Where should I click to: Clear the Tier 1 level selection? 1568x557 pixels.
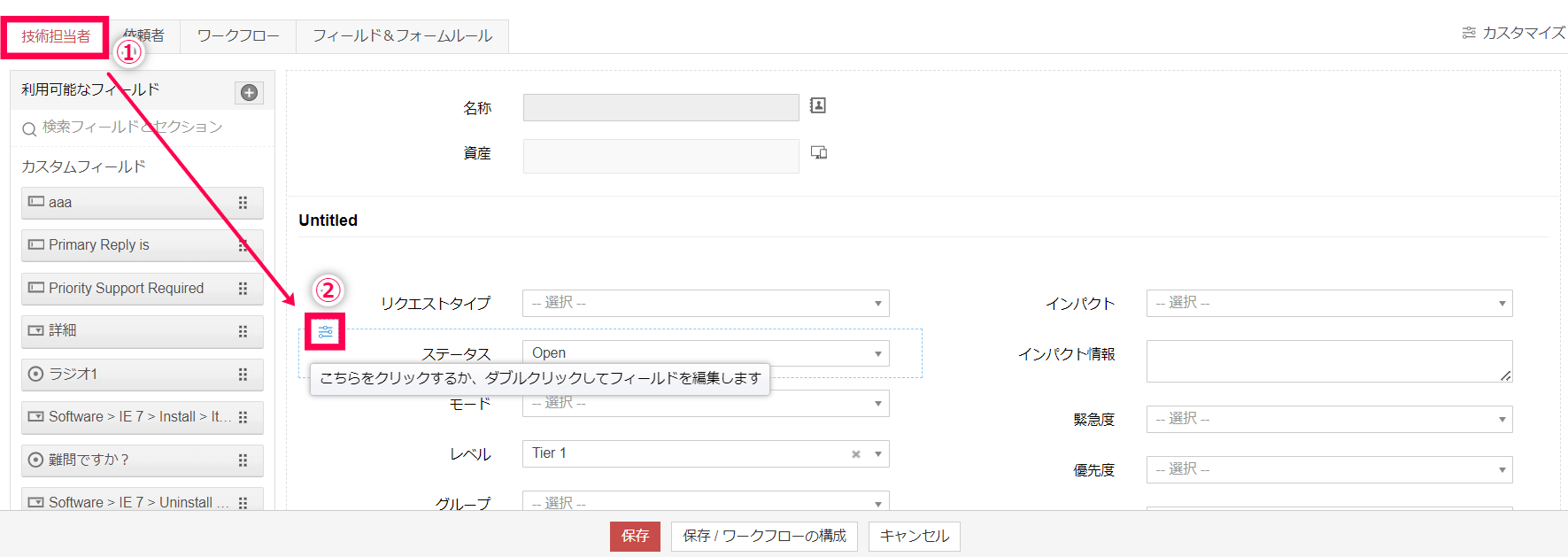[x=855, y=454]
